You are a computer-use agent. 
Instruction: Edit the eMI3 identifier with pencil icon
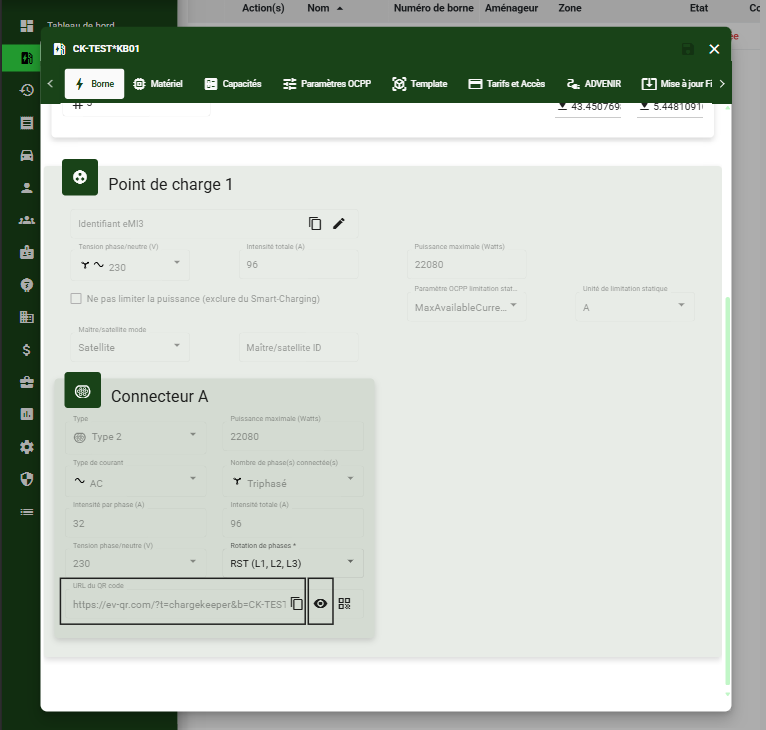click(339, 224)
